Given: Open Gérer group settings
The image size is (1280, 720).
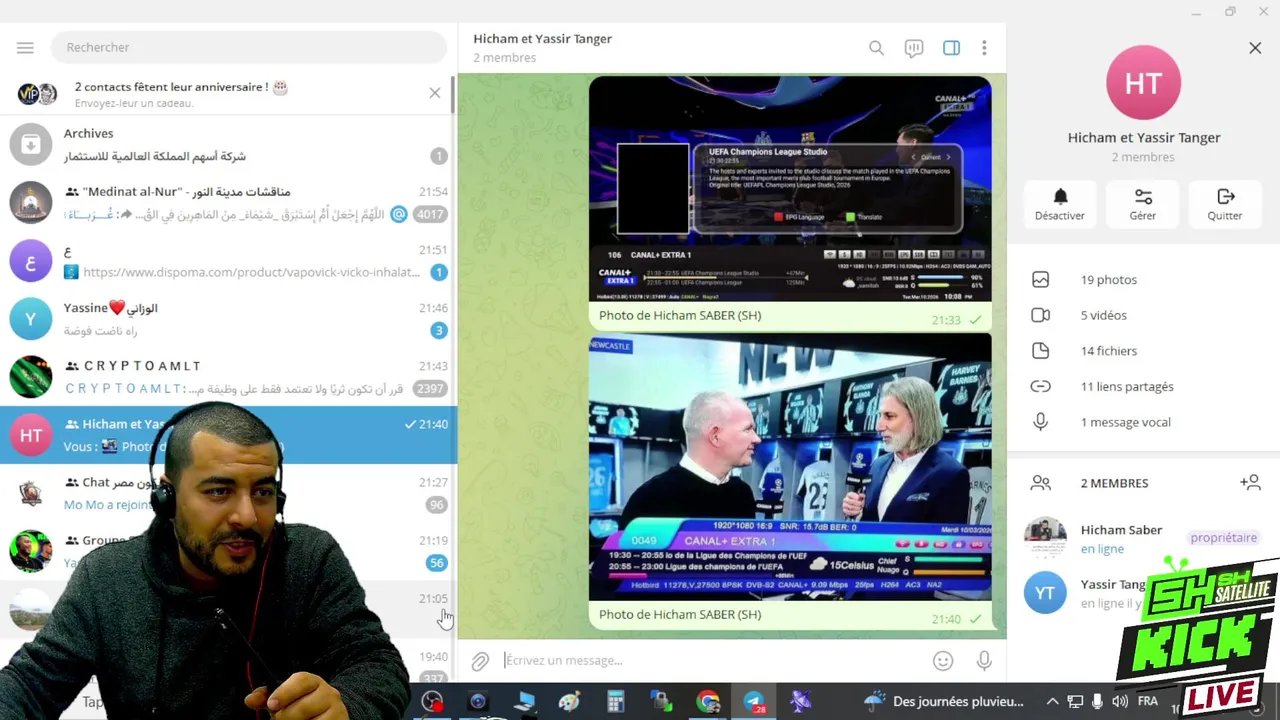Looking at the screenshot, I should click(x=1143, y=204).
